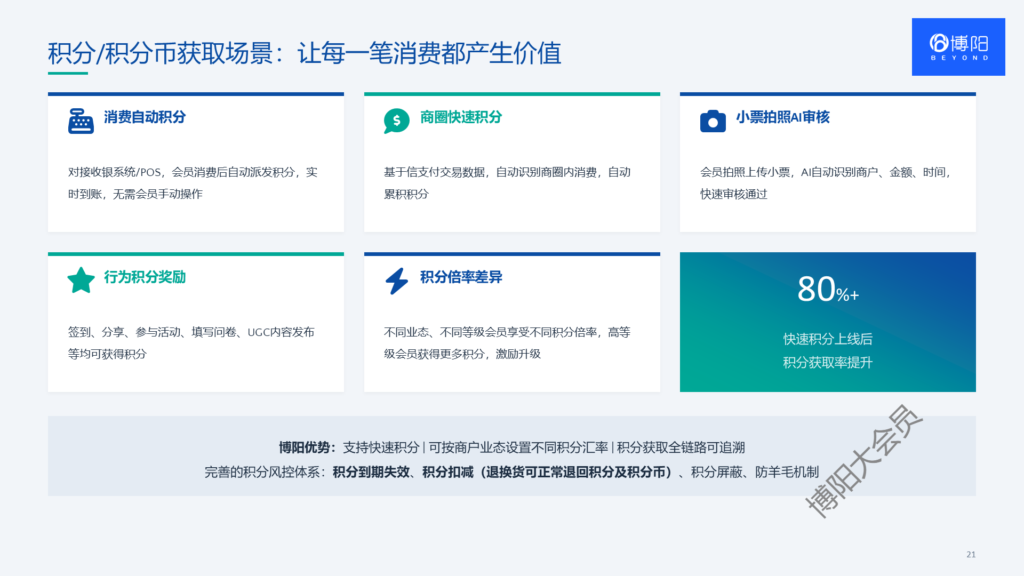Screen dimensions: 1024x576
Task: Click the lightning bolt icon
Action: pyautogui.click(x=396, y=281)
